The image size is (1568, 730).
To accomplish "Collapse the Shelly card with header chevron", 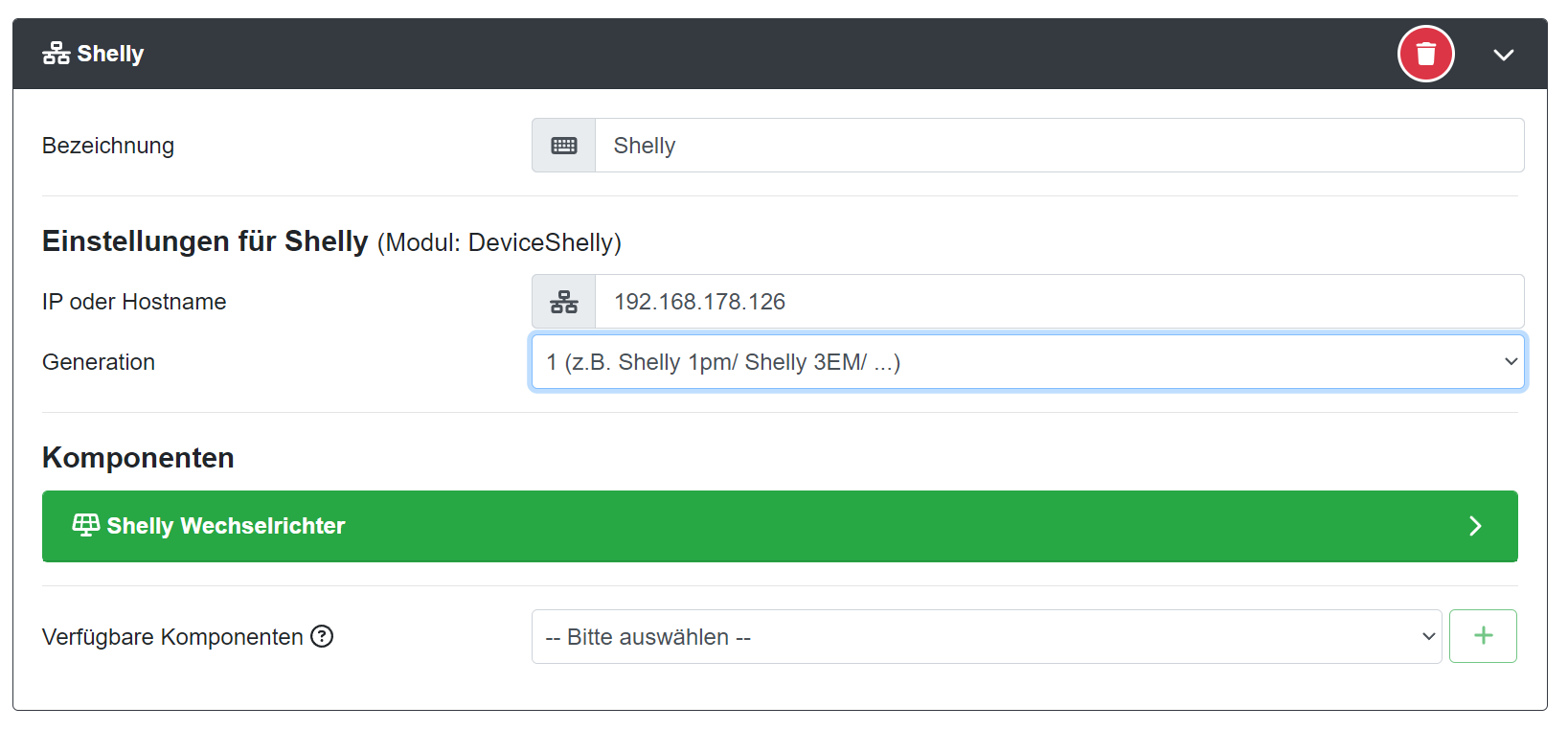I will click(1503, 55).
